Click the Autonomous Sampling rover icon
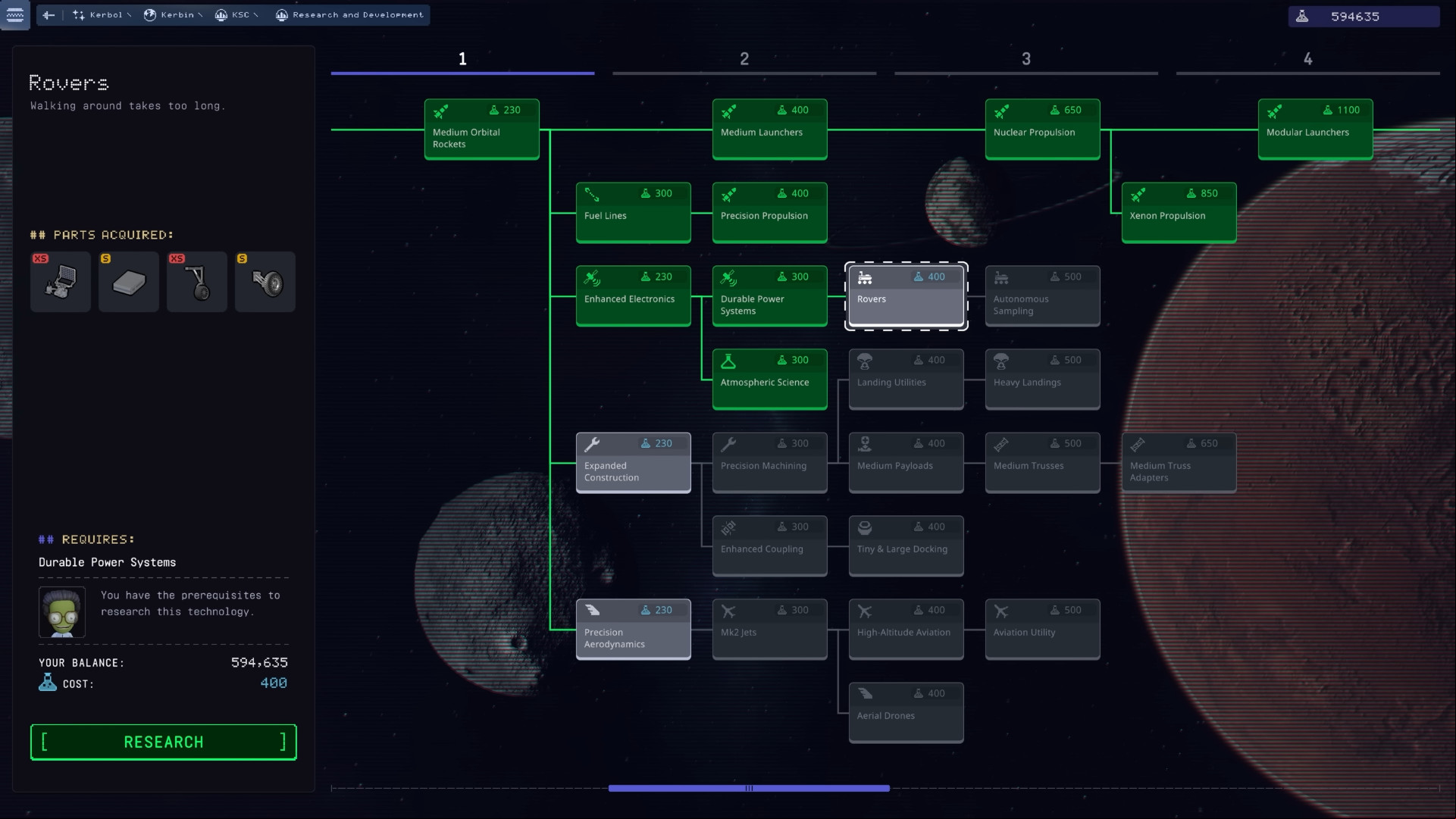The width and height of the screenshot is (1456, 819). point(1001,278)
